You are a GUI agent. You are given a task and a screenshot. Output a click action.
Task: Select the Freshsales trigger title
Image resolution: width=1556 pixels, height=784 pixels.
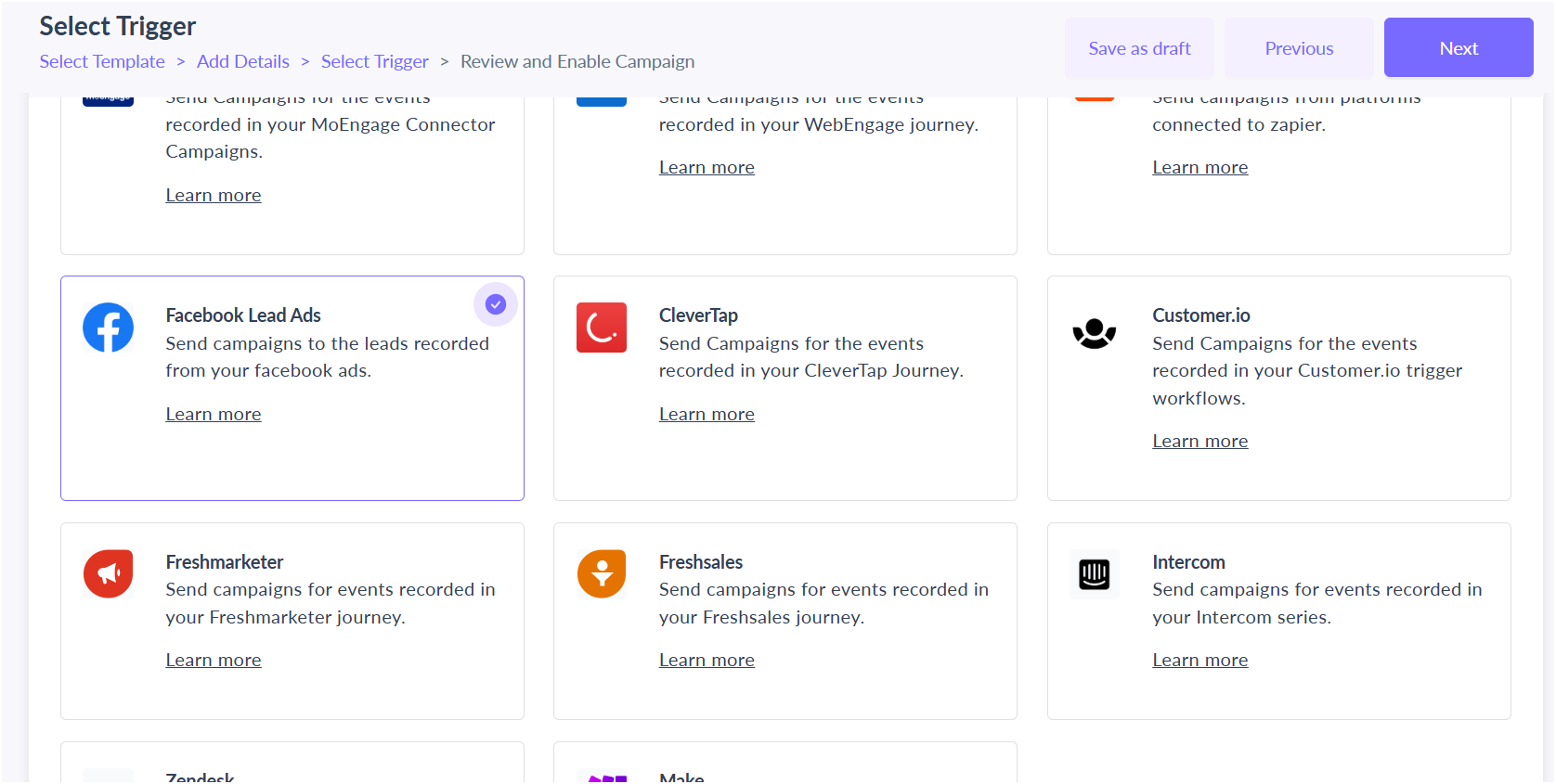701,562
